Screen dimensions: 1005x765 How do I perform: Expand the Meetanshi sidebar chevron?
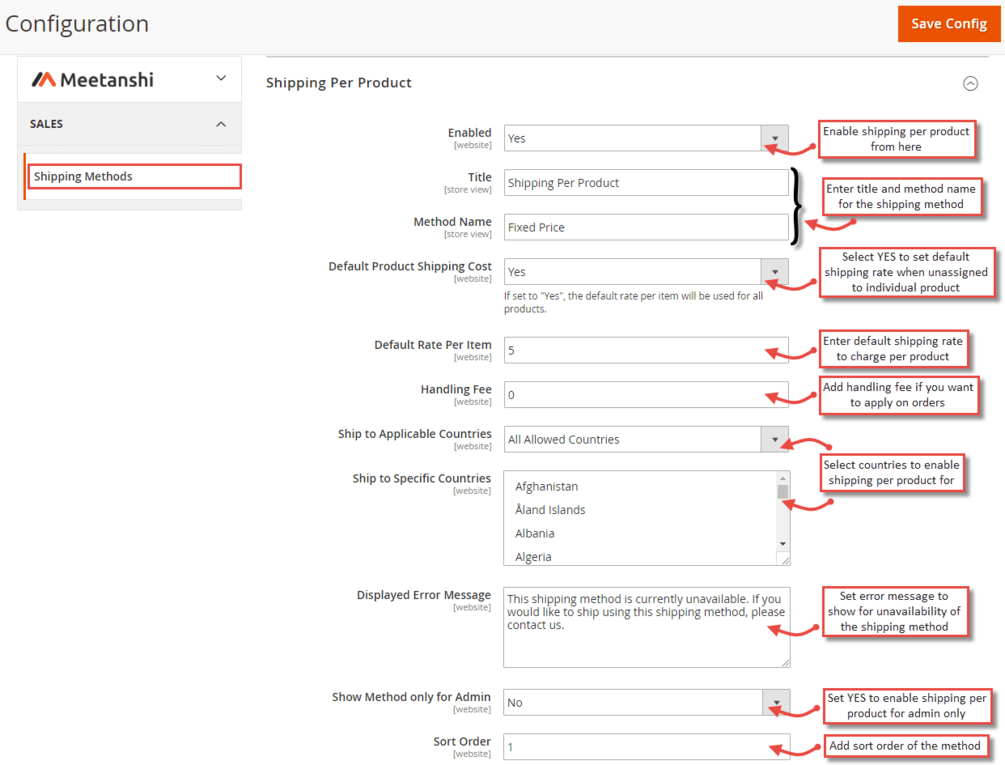[221, 78]
